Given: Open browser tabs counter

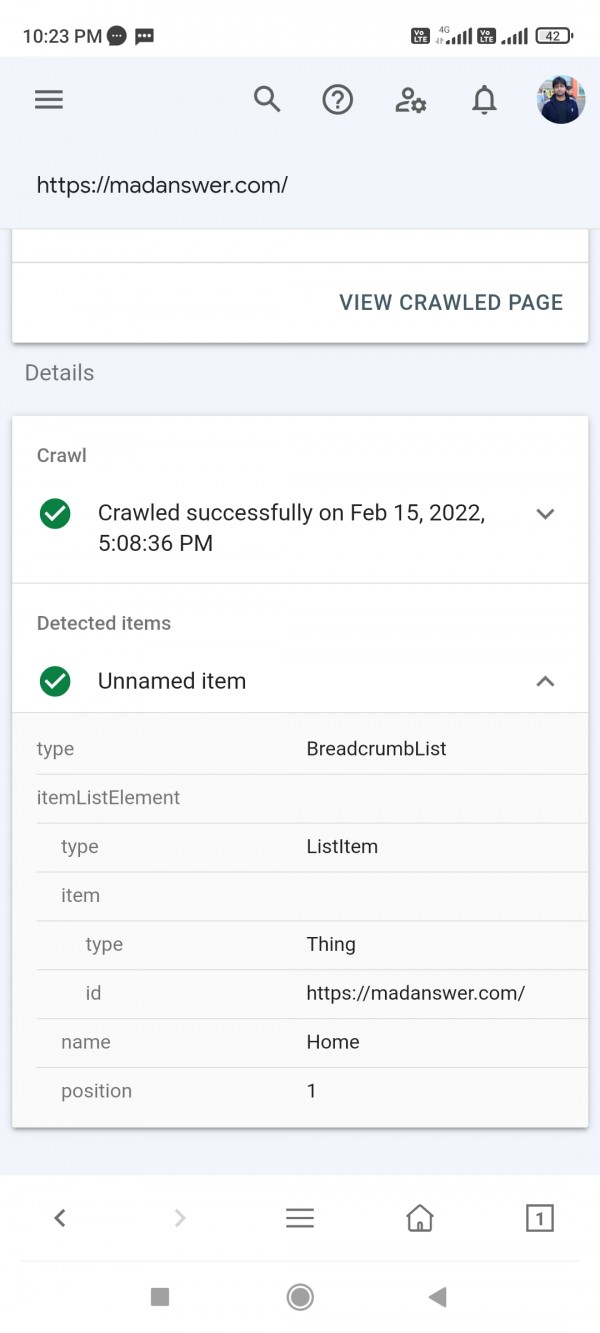Looking at the screenshot, I should (539, 1217).
